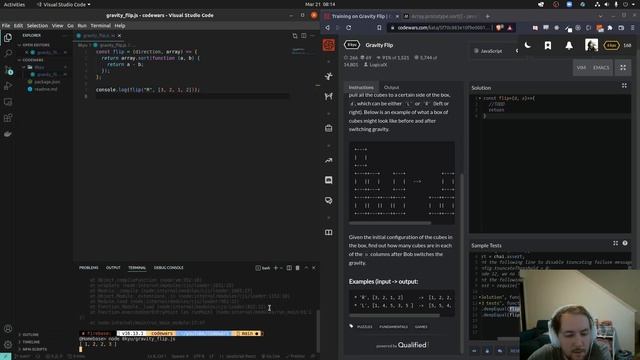Click the remote window indicator in status bar

coord(5,356)
